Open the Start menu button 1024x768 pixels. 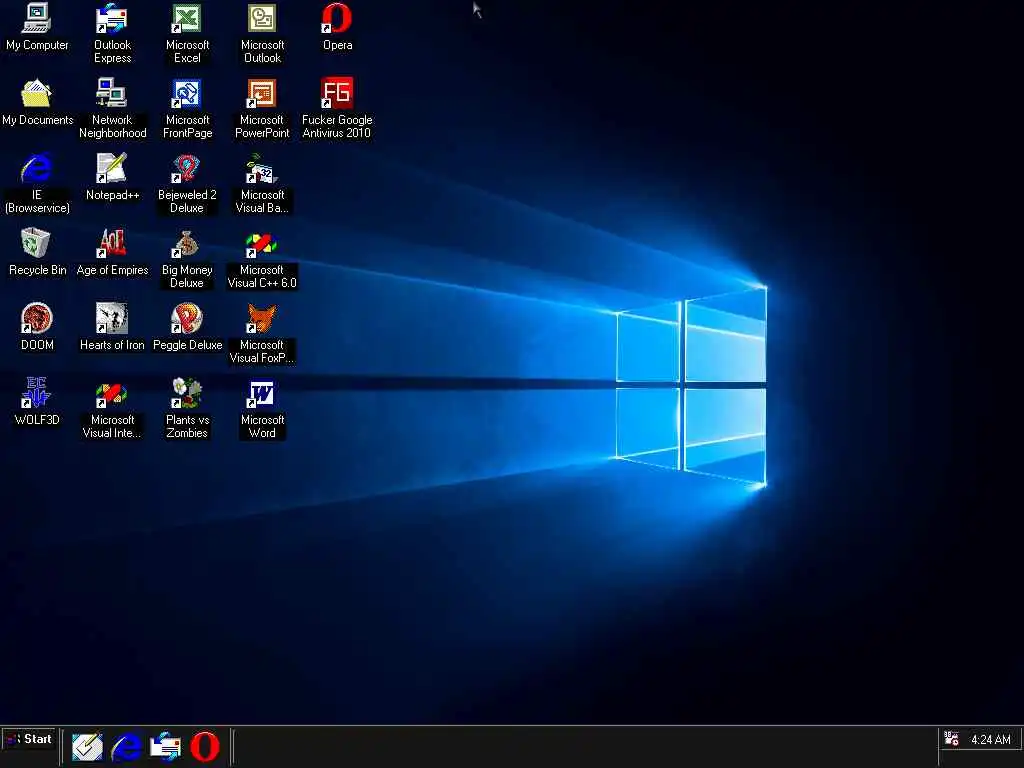click(x=28, y=739)
